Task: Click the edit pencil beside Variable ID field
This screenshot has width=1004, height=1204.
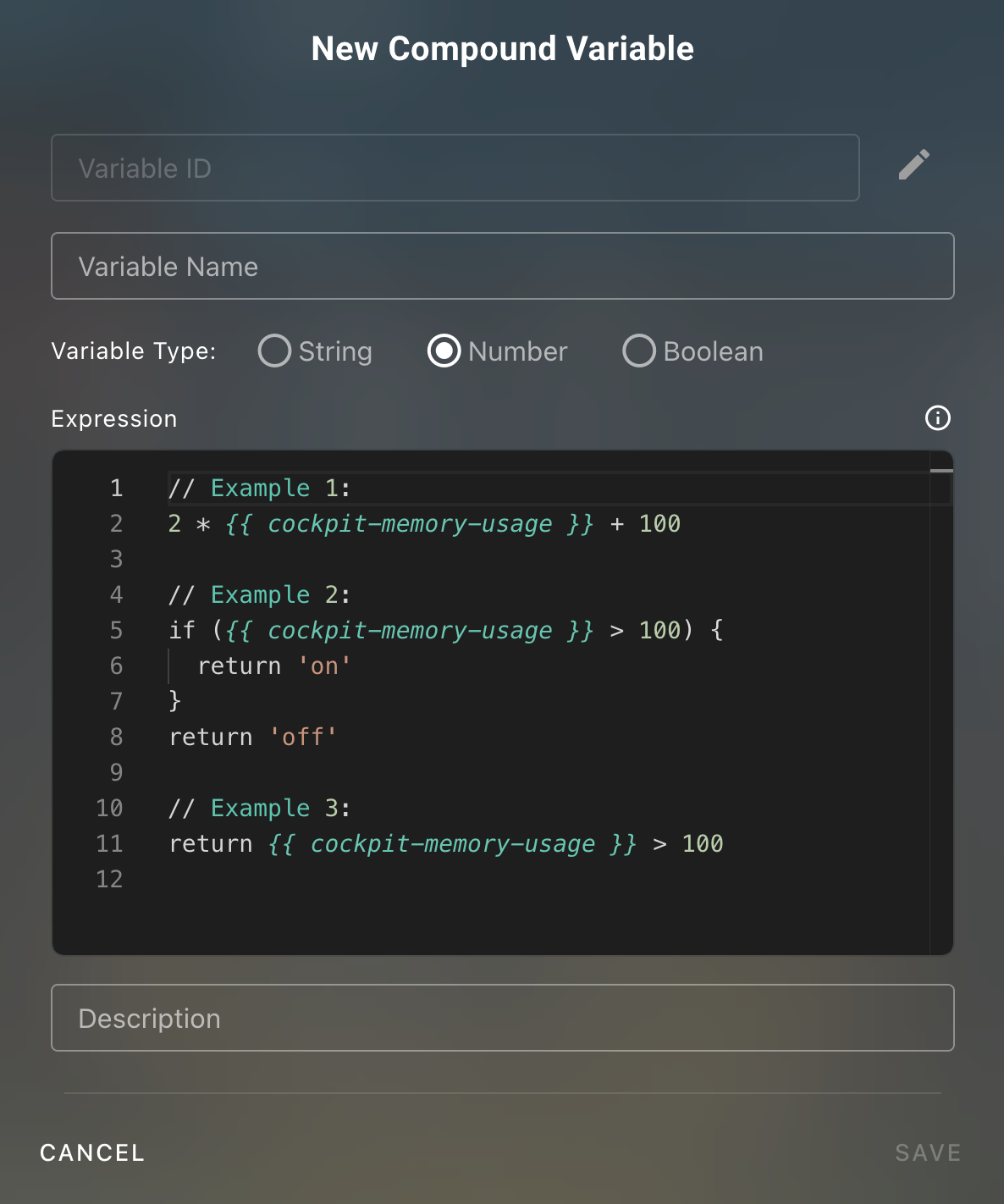Action: click(x=913, y=166)
